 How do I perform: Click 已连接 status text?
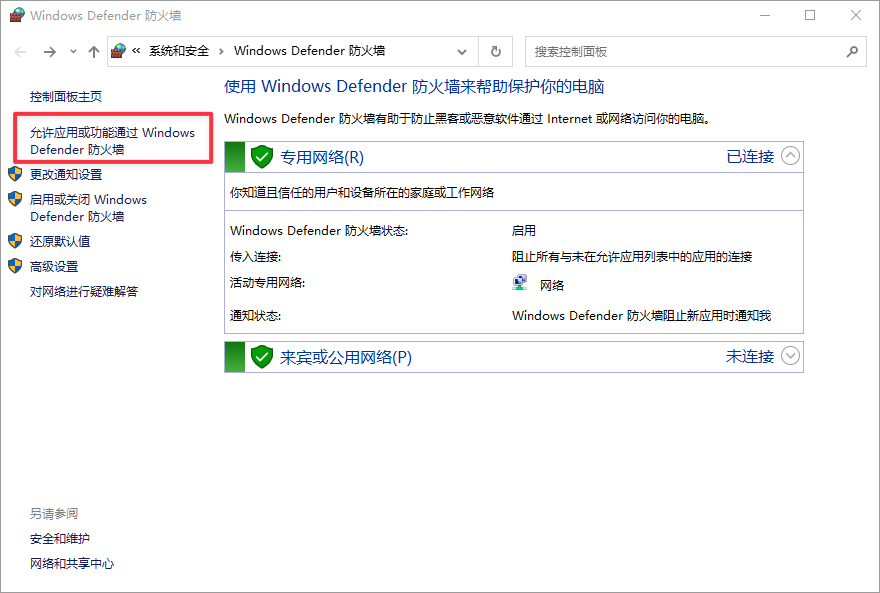point(750,157)
